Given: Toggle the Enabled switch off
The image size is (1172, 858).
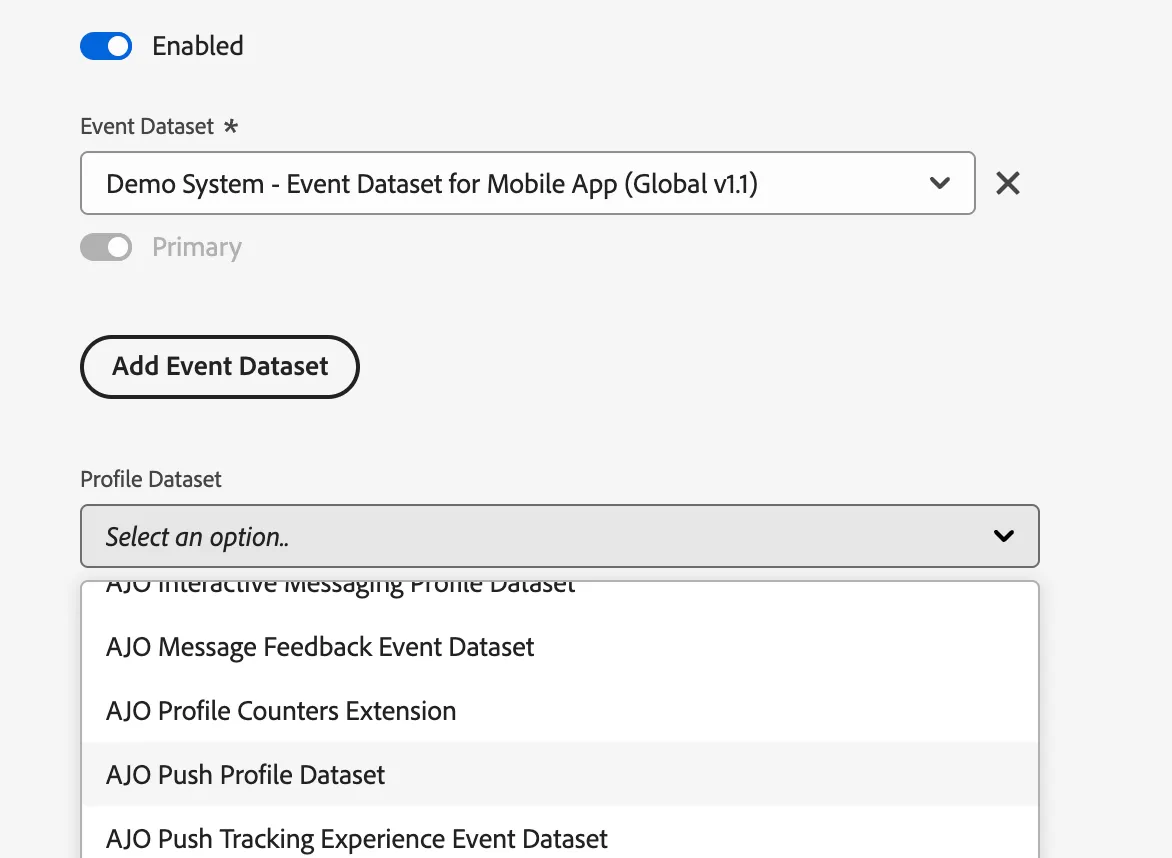Looking at the screenshot, I should click(106, 46).
